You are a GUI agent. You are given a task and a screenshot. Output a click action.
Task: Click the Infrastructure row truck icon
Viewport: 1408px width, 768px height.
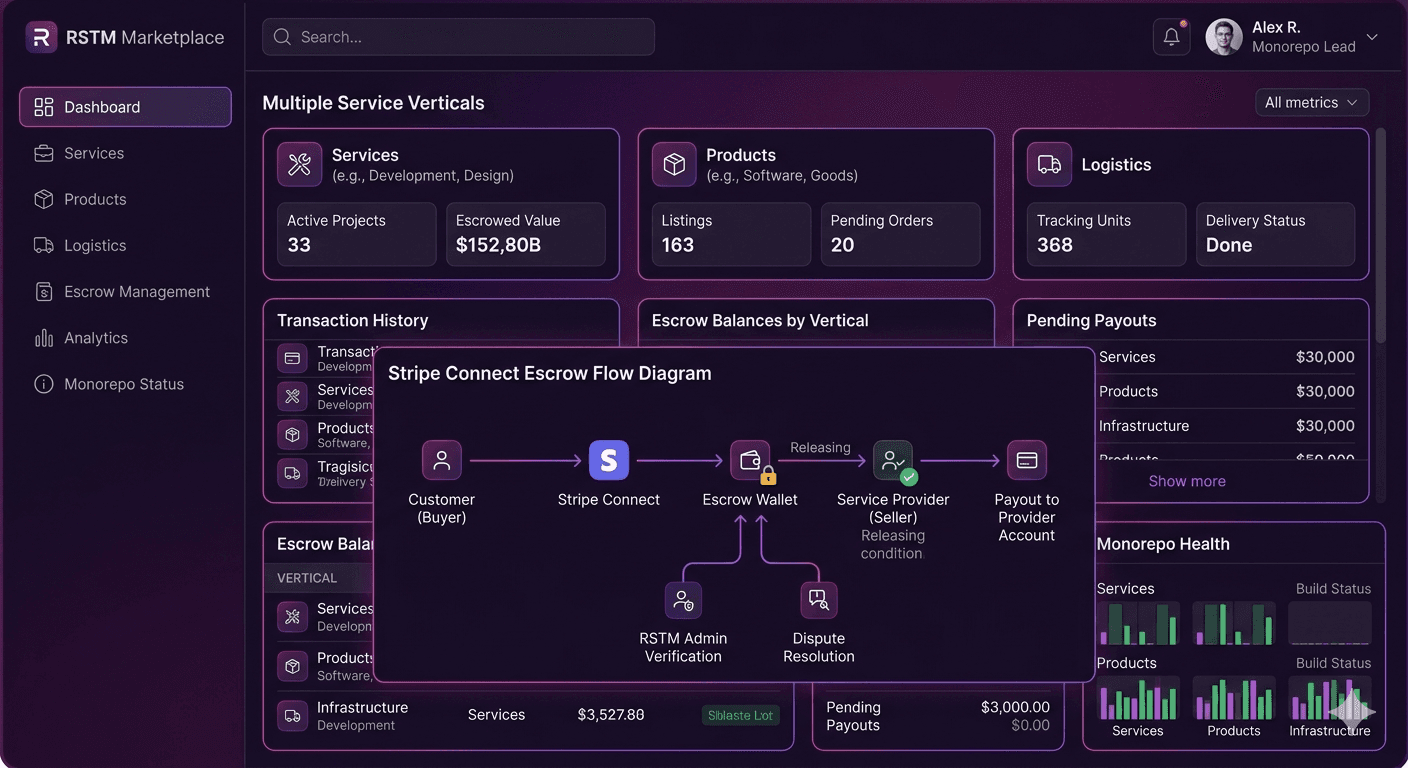click(293, 716)
